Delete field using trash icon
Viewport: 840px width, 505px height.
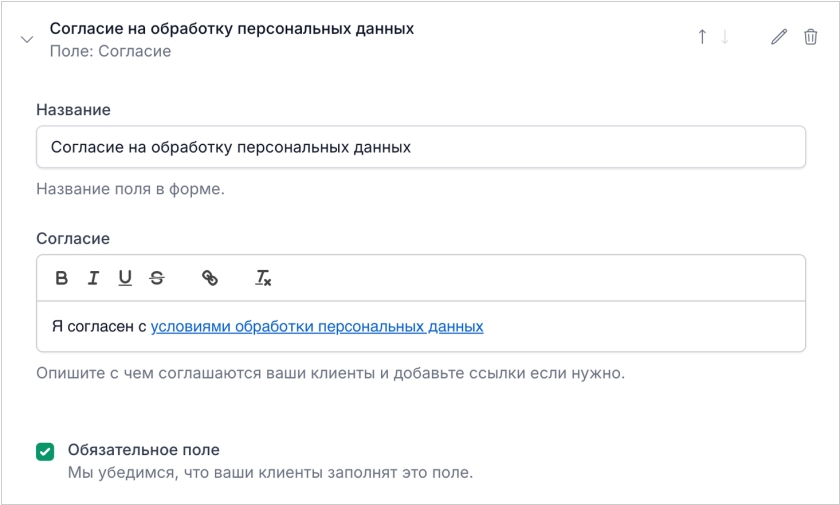click(811, 37)
